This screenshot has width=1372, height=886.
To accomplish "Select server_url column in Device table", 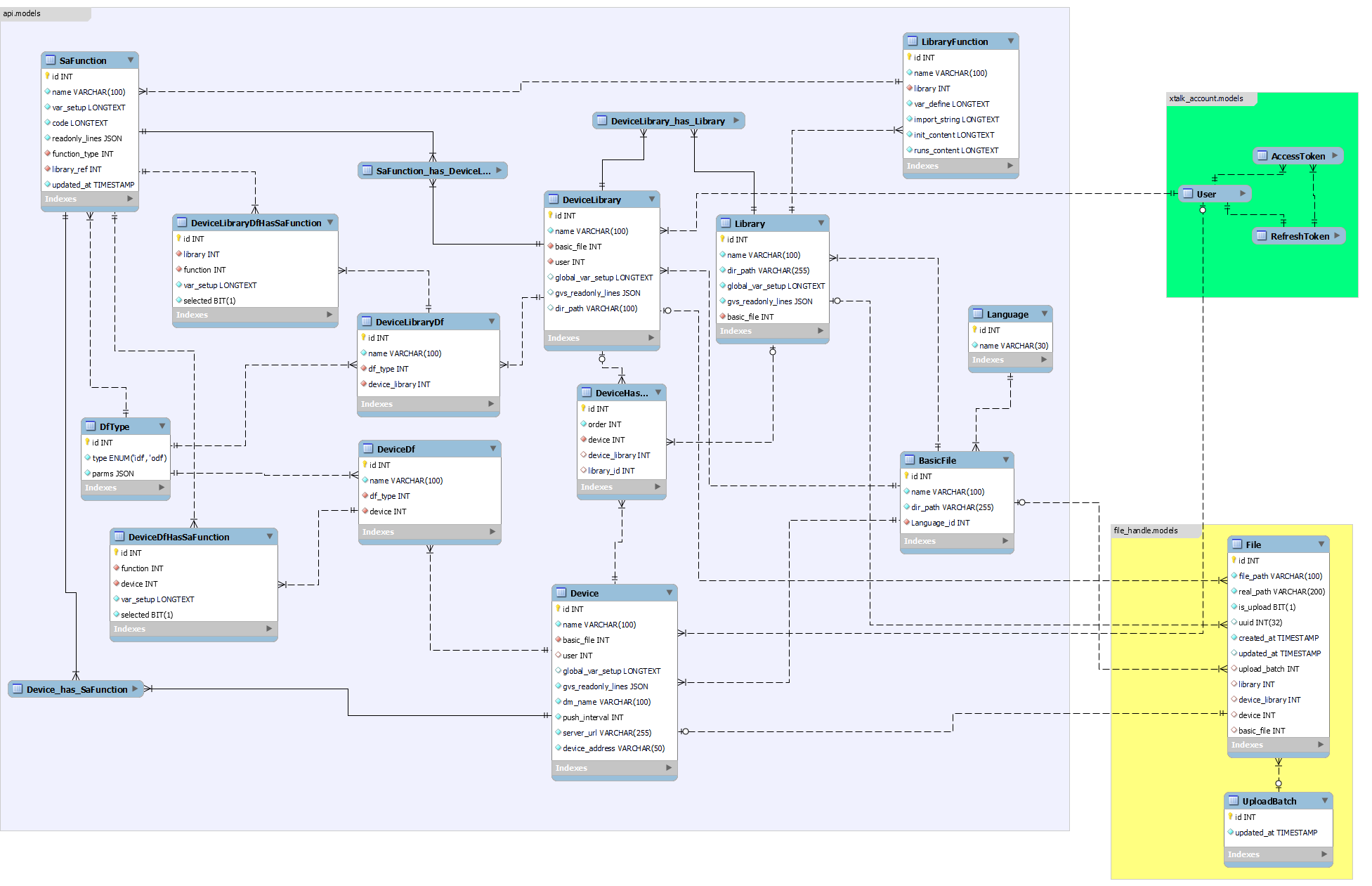I will pos(606,733).
